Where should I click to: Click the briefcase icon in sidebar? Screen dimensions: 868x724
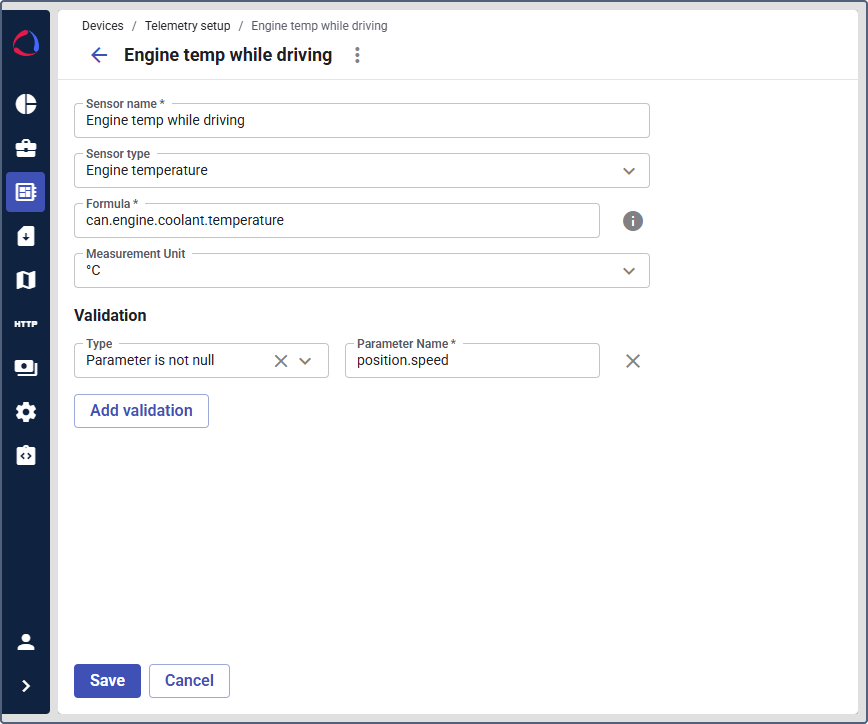26,148
